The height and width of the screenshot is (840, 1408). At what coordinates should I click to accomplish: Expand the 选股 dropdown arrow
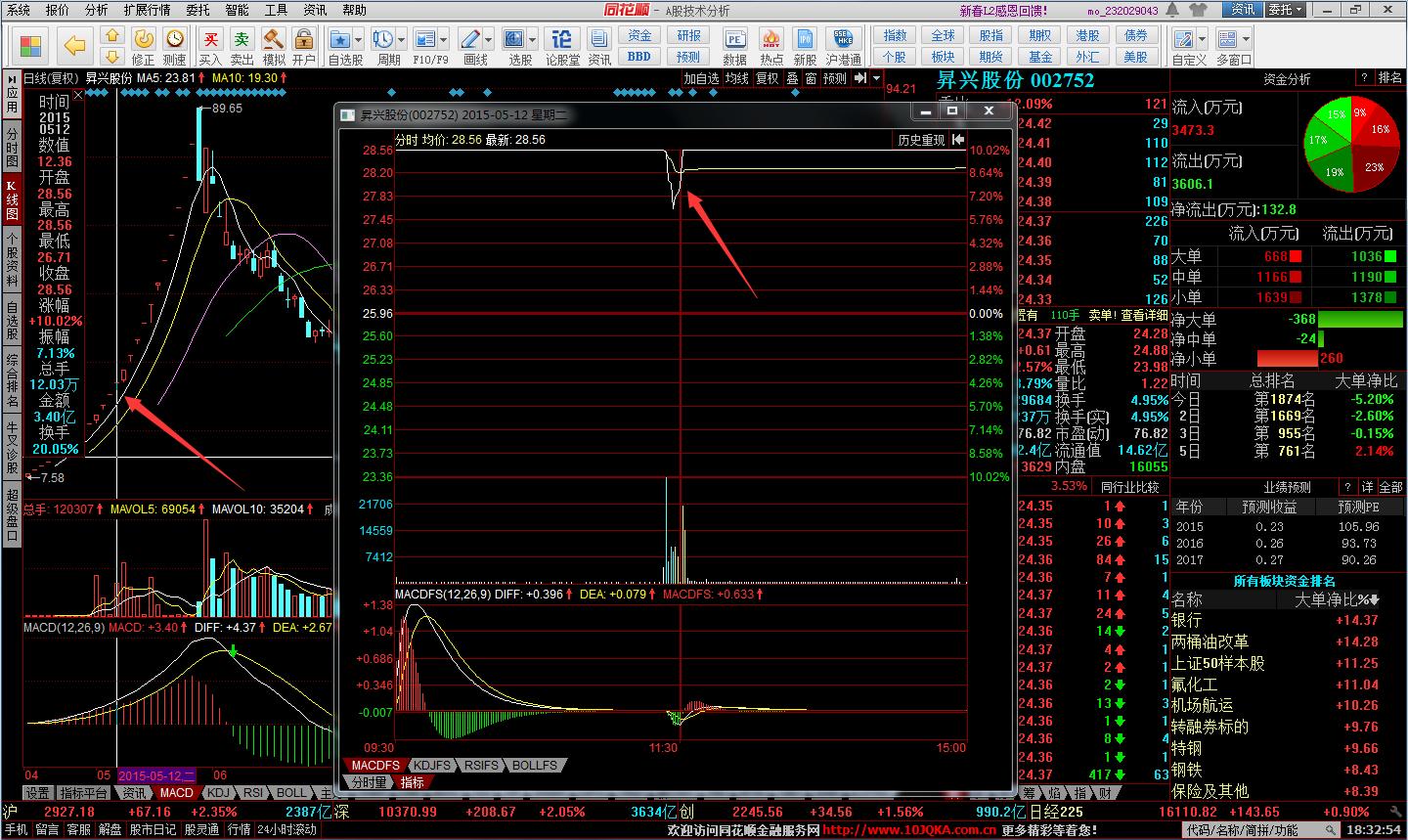[533, 39]
